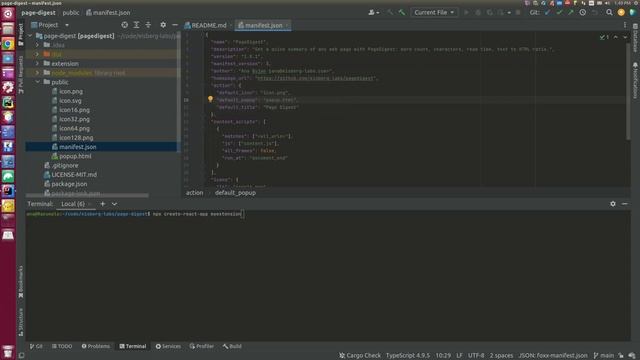Screen dimensions: 640x360
Task: Jump to next highlighted problem arrow
Action: (x=624, y=37)
